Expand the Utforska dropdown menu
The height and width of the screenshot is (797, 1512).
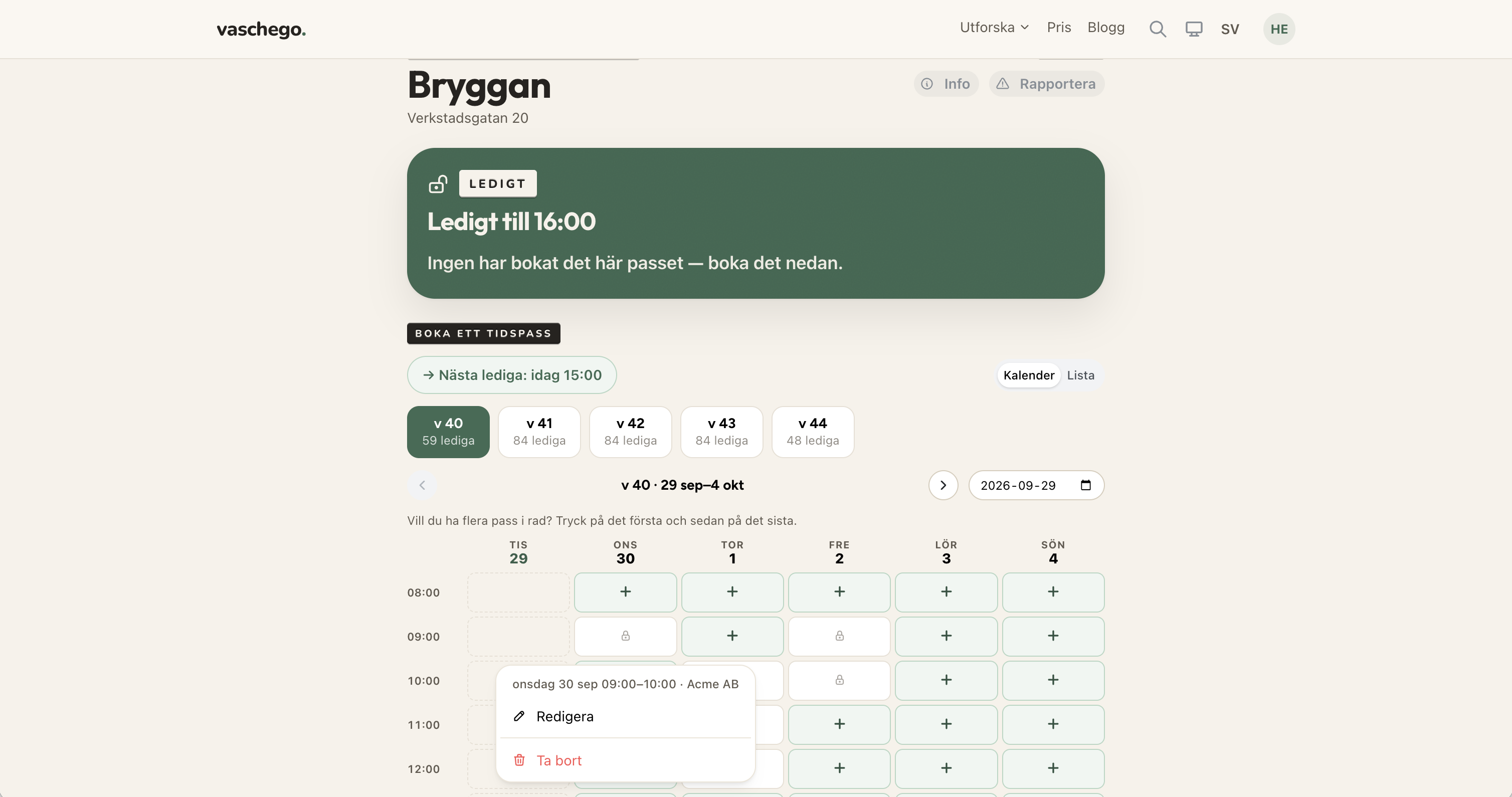tap(994, 28)
